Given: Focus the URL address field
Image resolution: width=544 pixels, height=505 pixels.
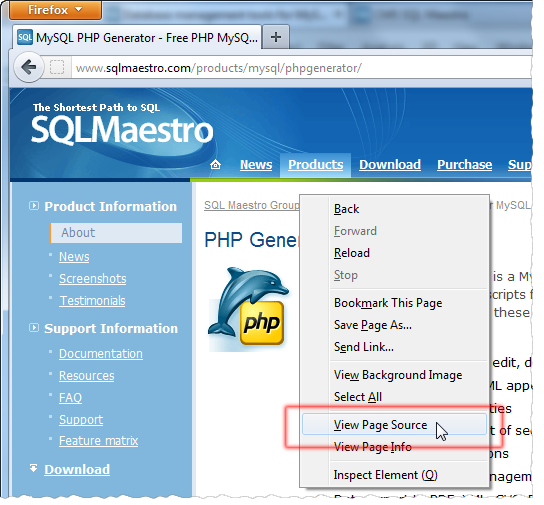Looking at the screenshot, I should click(301, 68).
